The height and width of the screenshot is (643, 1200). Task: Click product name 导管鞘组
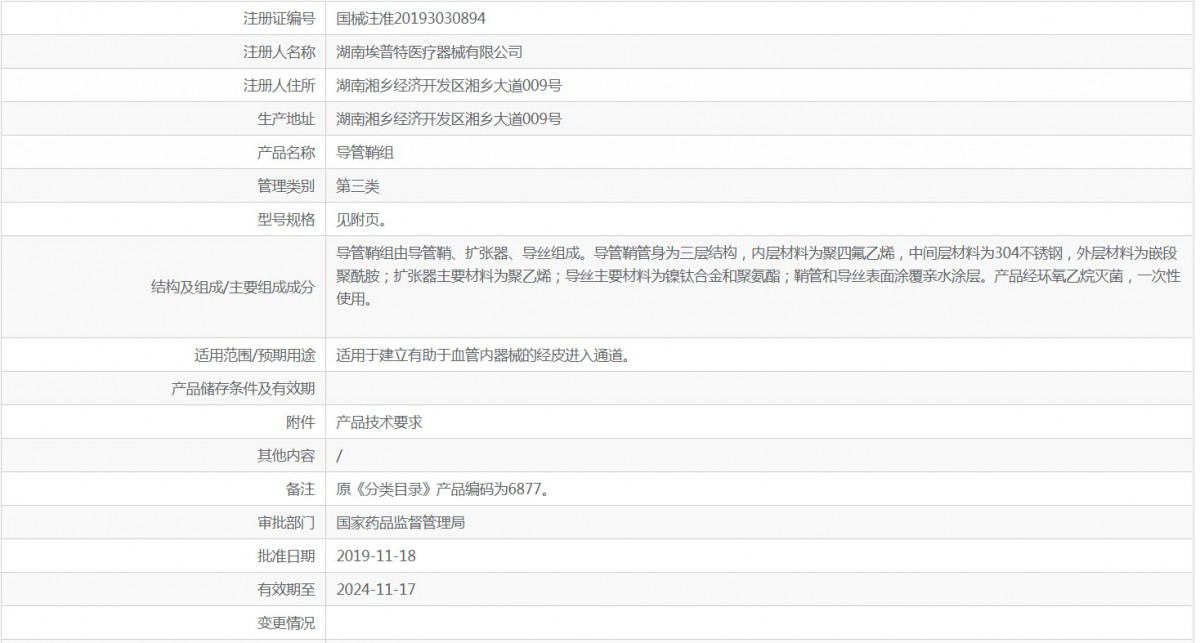pyautogui.click(x=365, y=153)
